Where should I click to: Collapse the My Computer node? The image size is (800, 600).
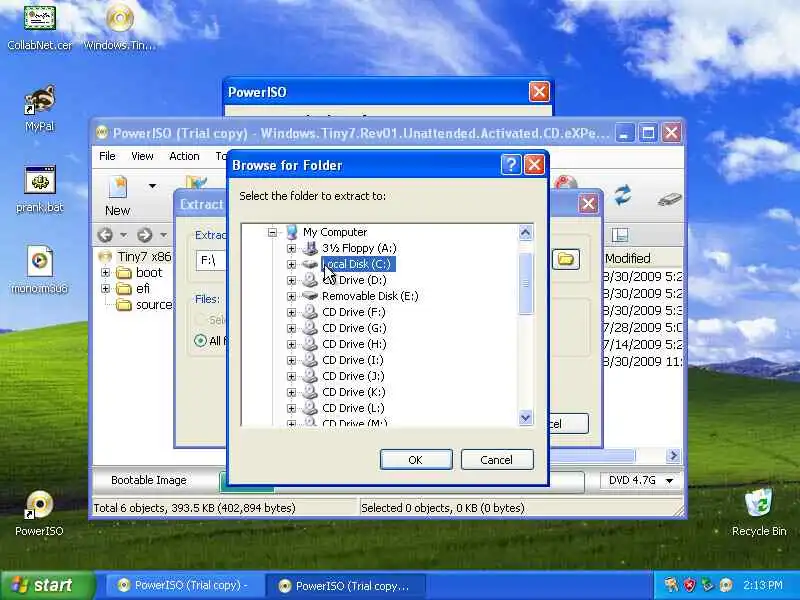272,233
